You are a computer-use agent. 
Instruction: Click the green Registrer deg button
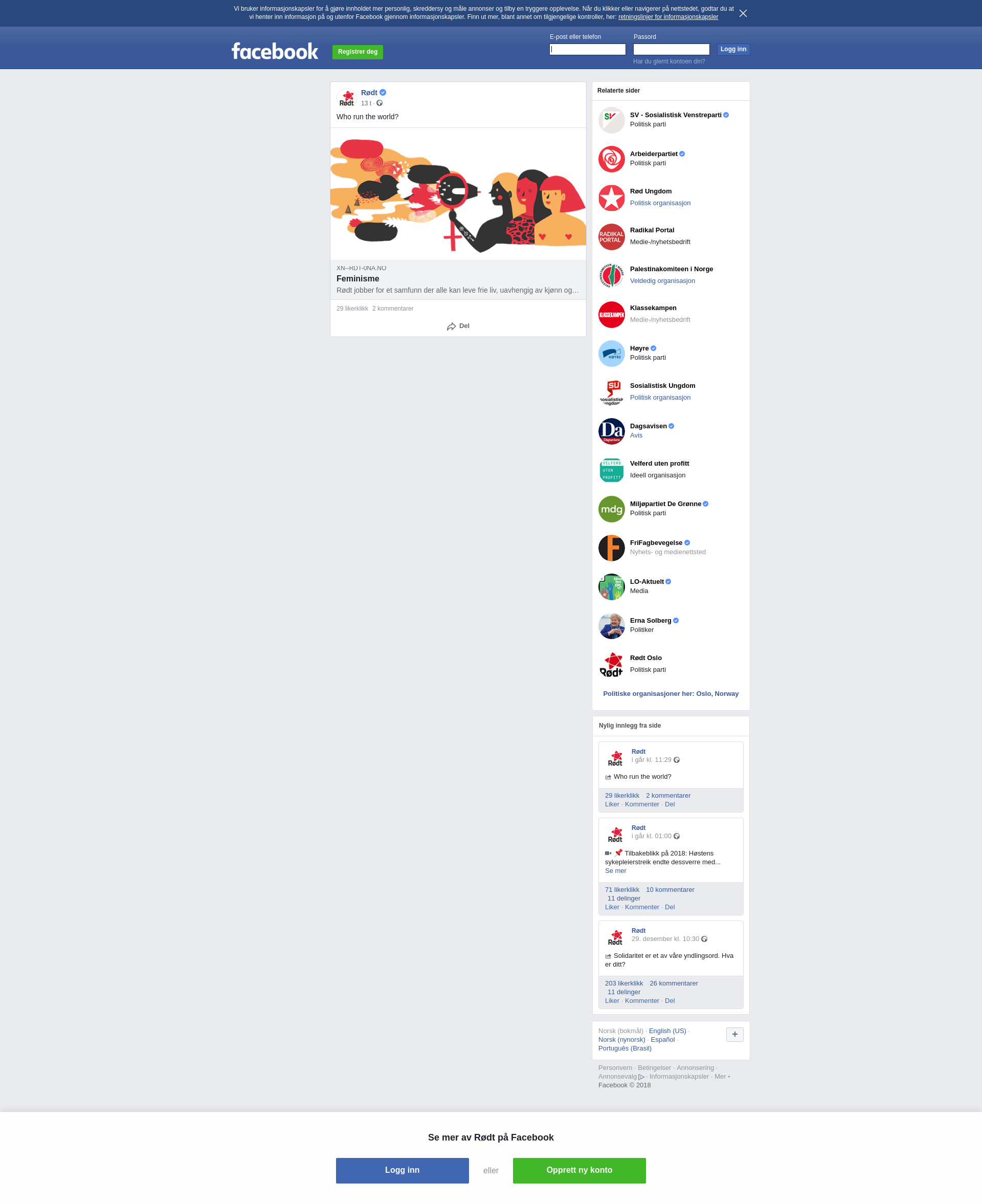pyautogui.click(x=358, y=52)
